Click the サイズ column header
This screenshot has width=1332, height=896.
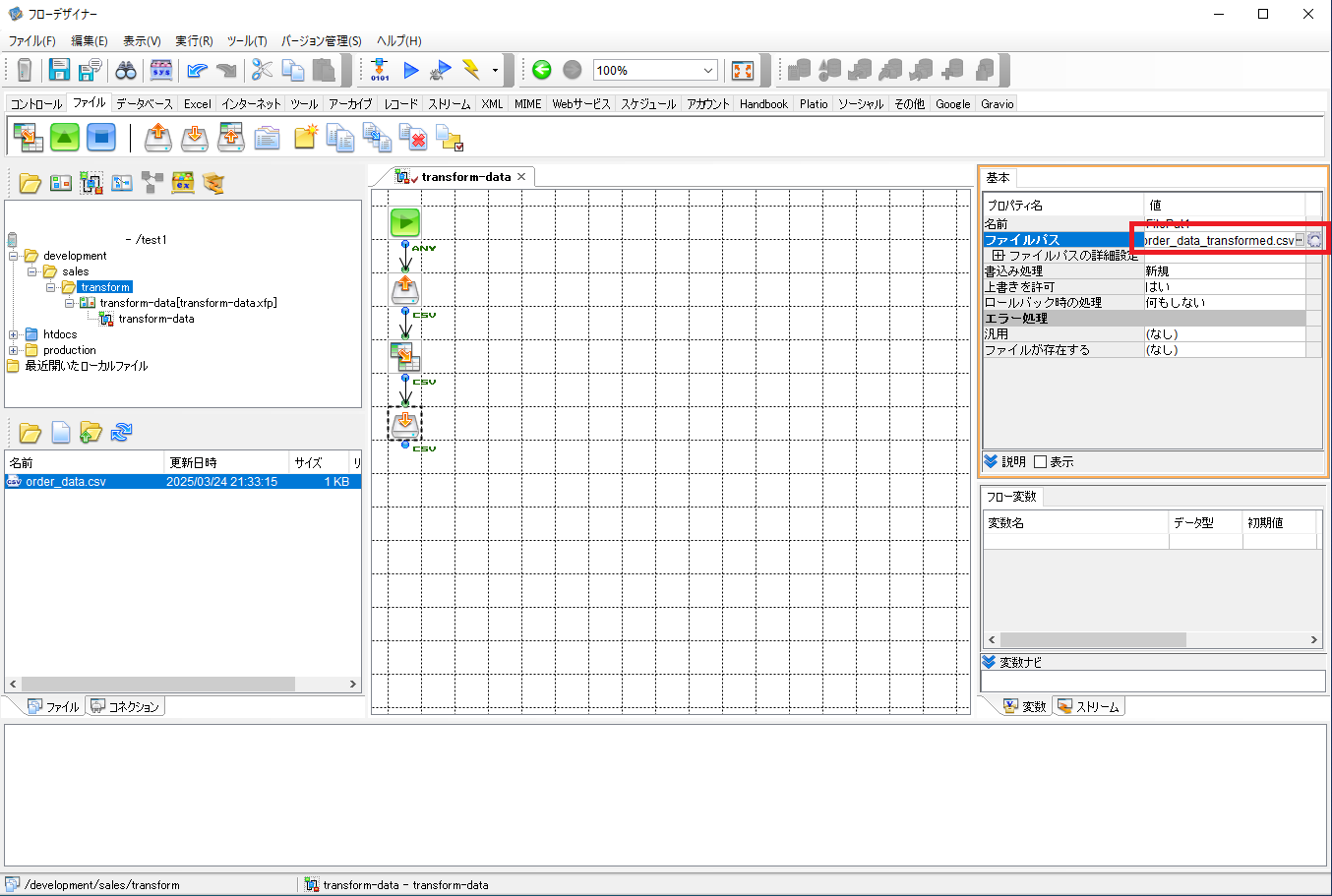(x=319, y=462)
